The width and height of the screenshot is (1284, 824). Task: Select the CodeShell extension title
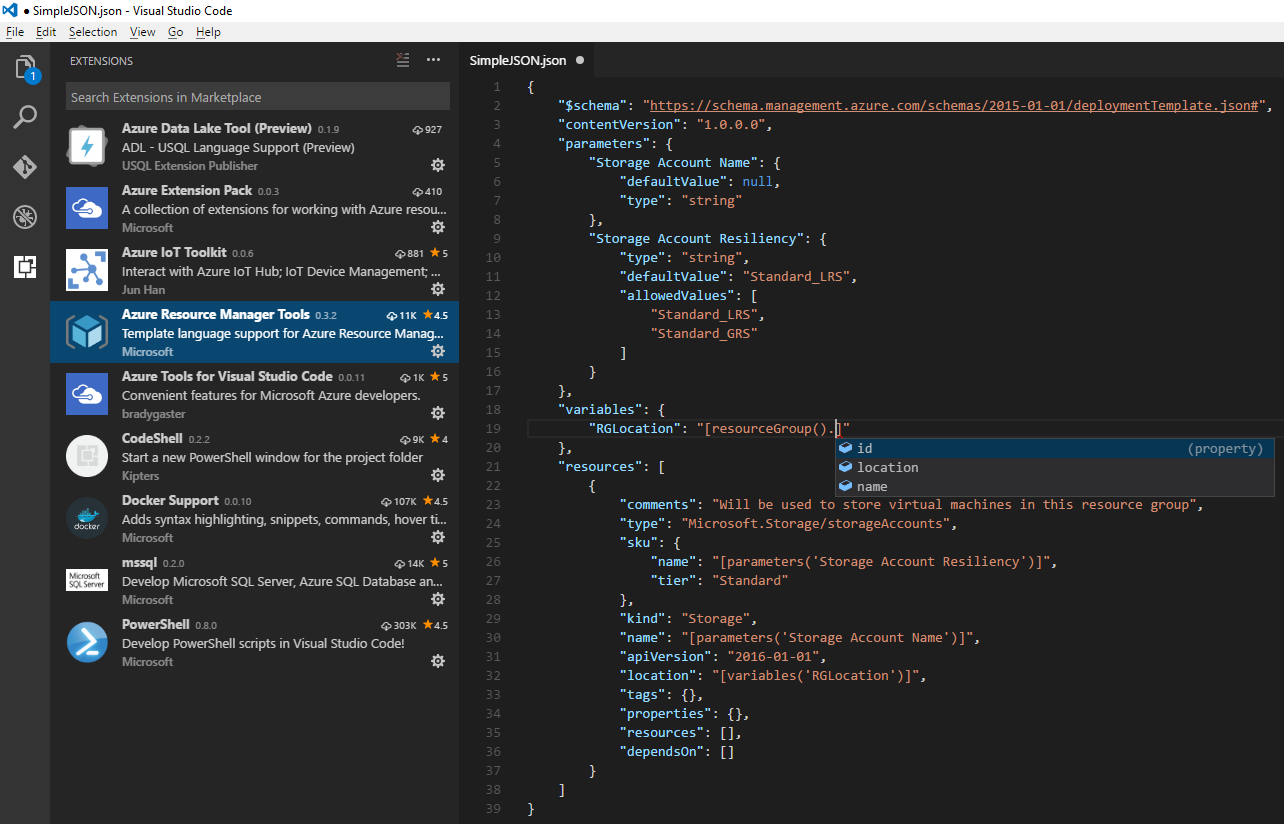pyautogui.click(x=151, y=438)
